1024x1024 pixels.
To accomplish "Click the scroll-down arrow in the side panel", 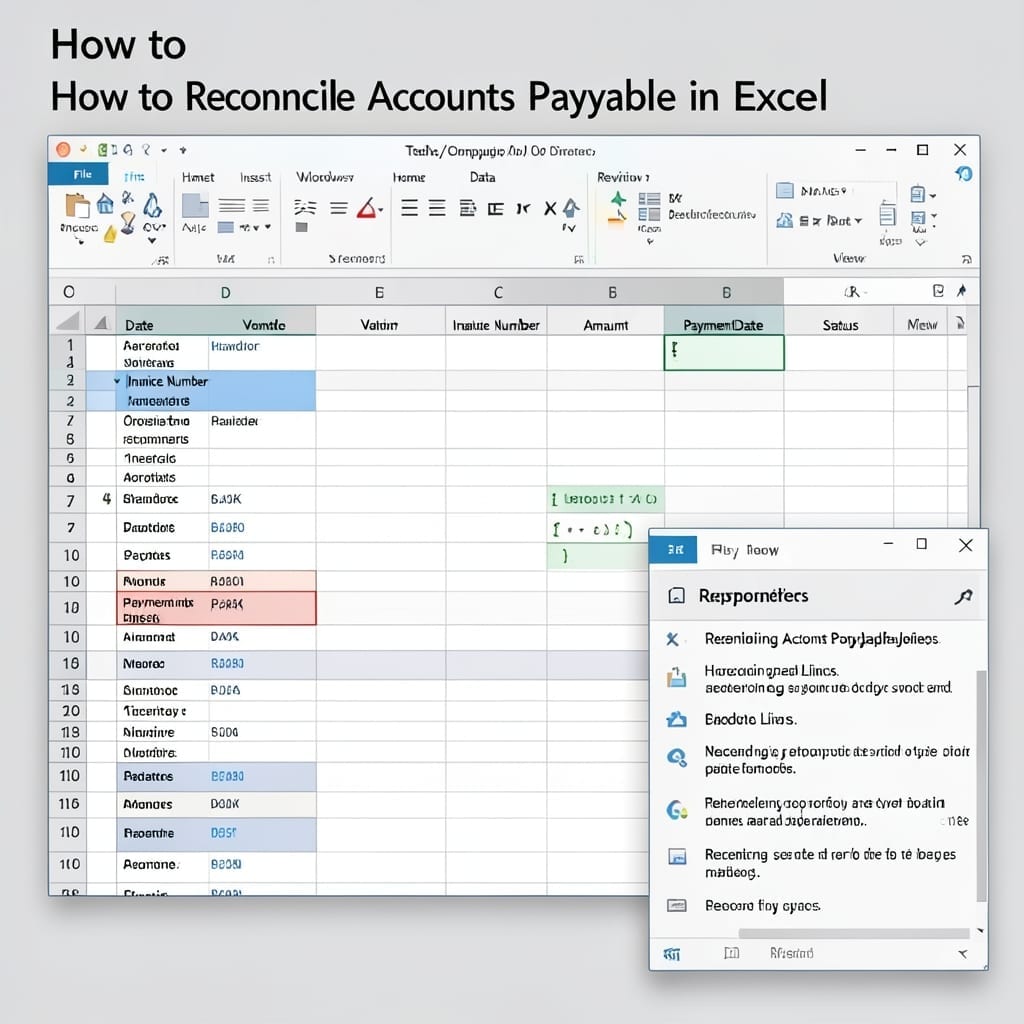I will point(980,931).
